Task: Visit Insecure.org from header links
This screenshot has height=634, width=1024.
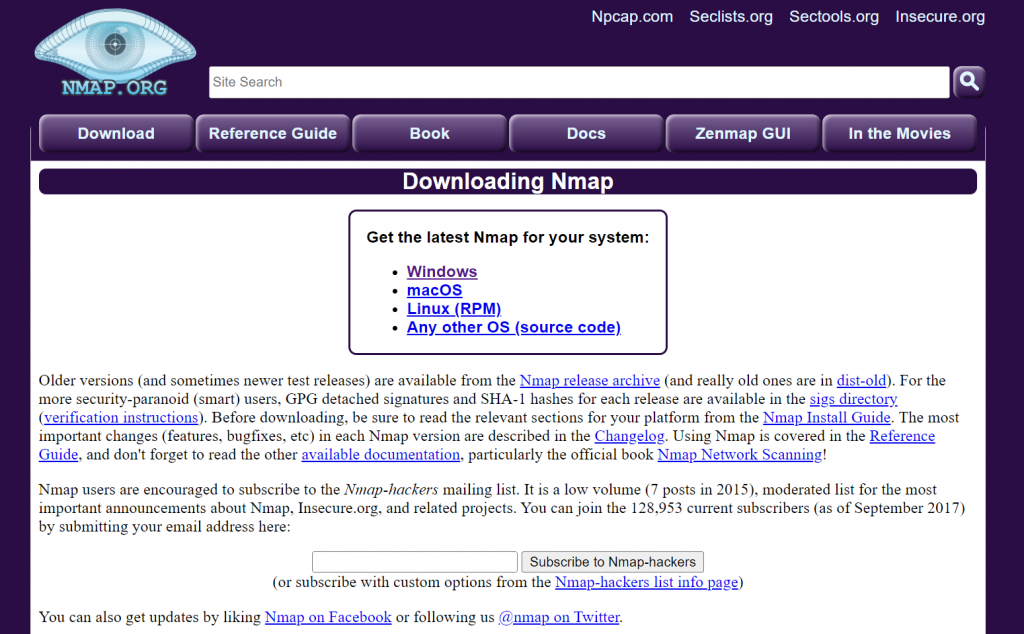Action: (940, 16)
